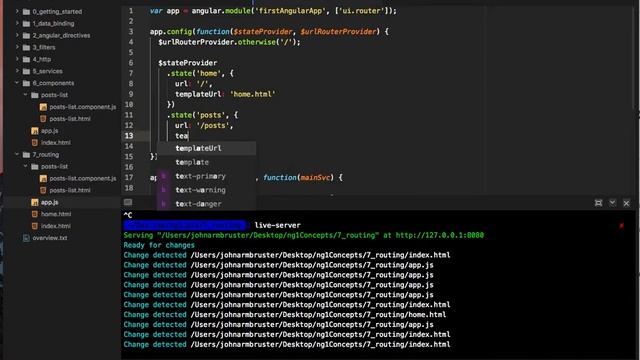Click the 5_services folder icon
The height and width of the screenshot is (360, 640).
pyautogui.click(x=27, y=71)
